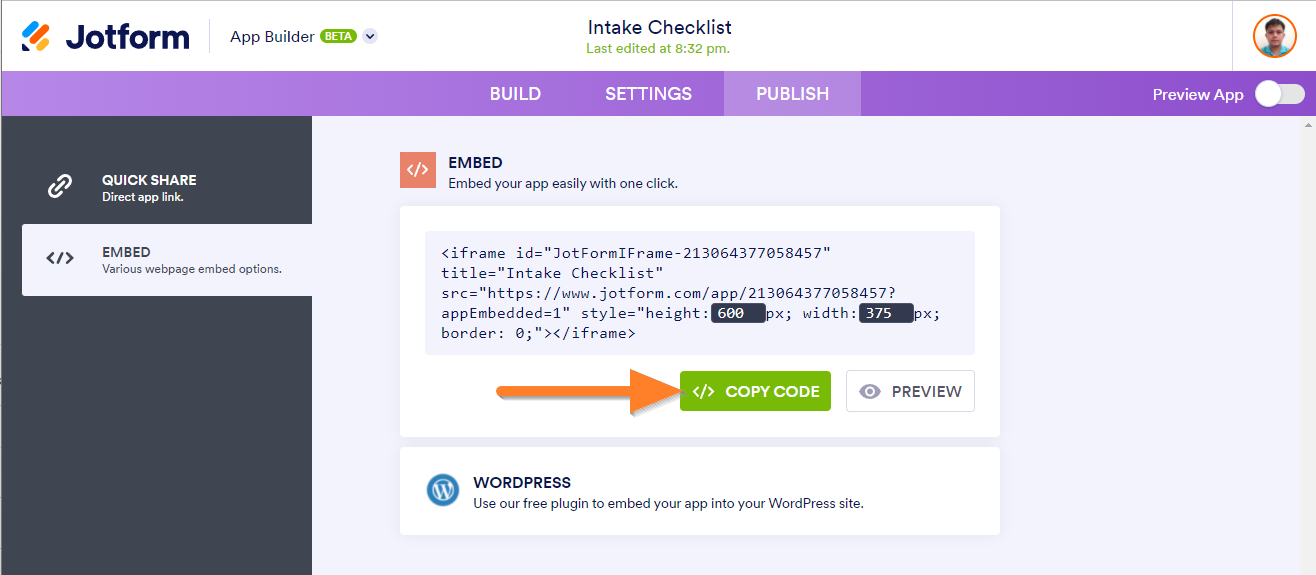The width and height of the screenshot is (1316, 575).
Task: Open the user avatar menu
Action: click(x=1274, y=36)
